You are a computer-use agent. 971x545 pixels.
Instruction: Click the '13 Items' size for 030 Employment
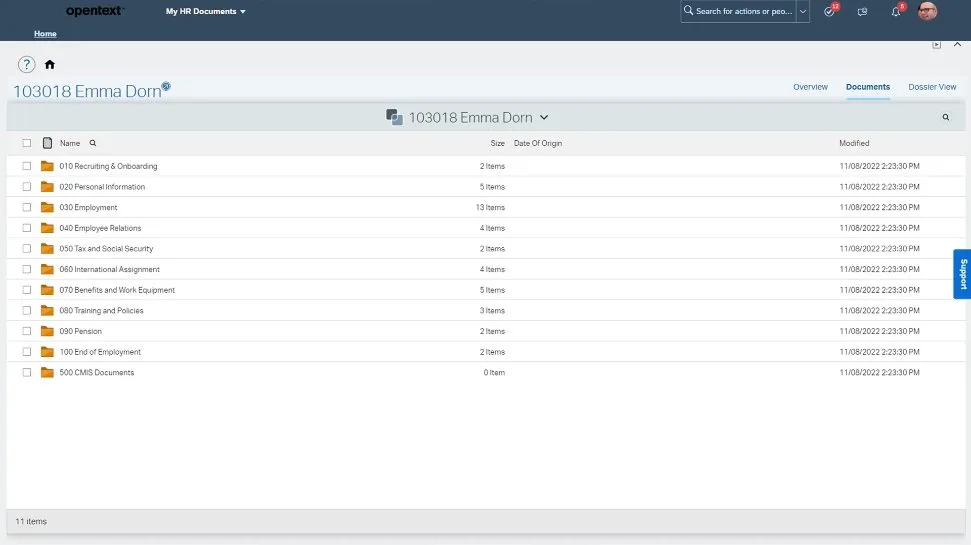(x=490, y=207)
